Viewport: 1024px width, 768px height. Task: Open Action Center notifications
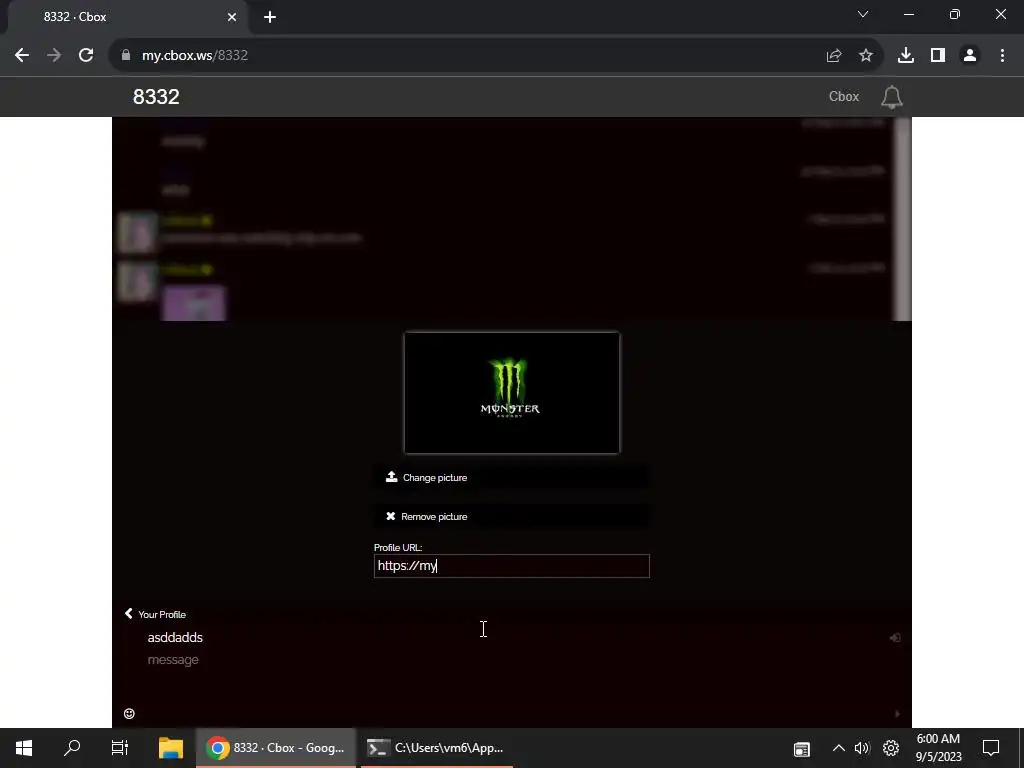click(x=991, y=748)
